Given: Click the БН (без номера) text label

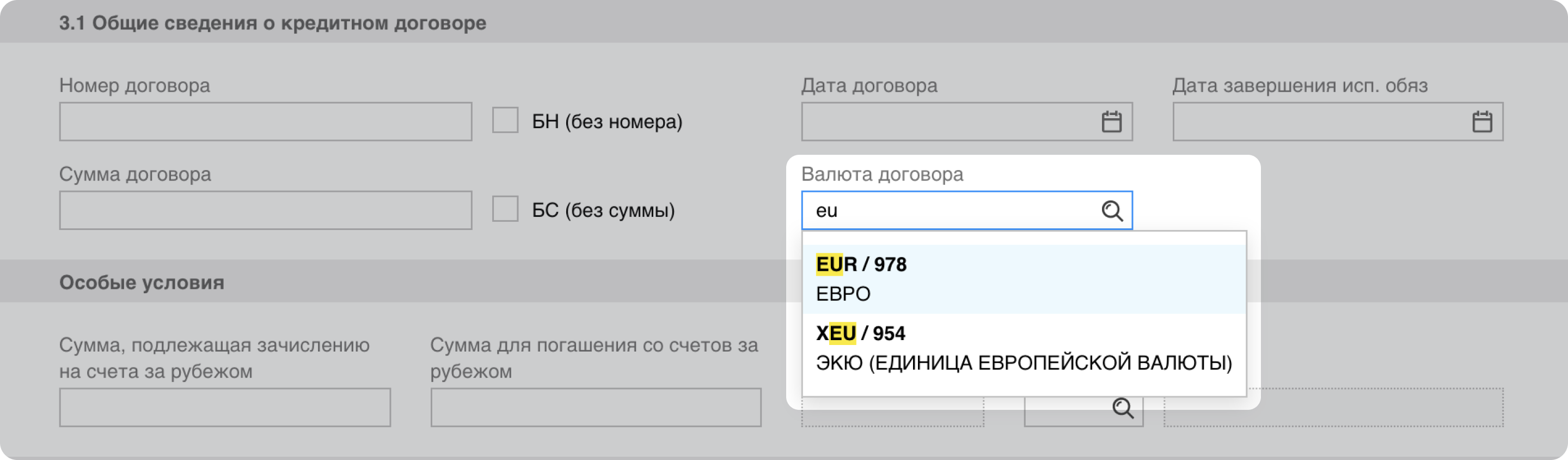Looking at the screenshot, I should (x=607, y=122).
